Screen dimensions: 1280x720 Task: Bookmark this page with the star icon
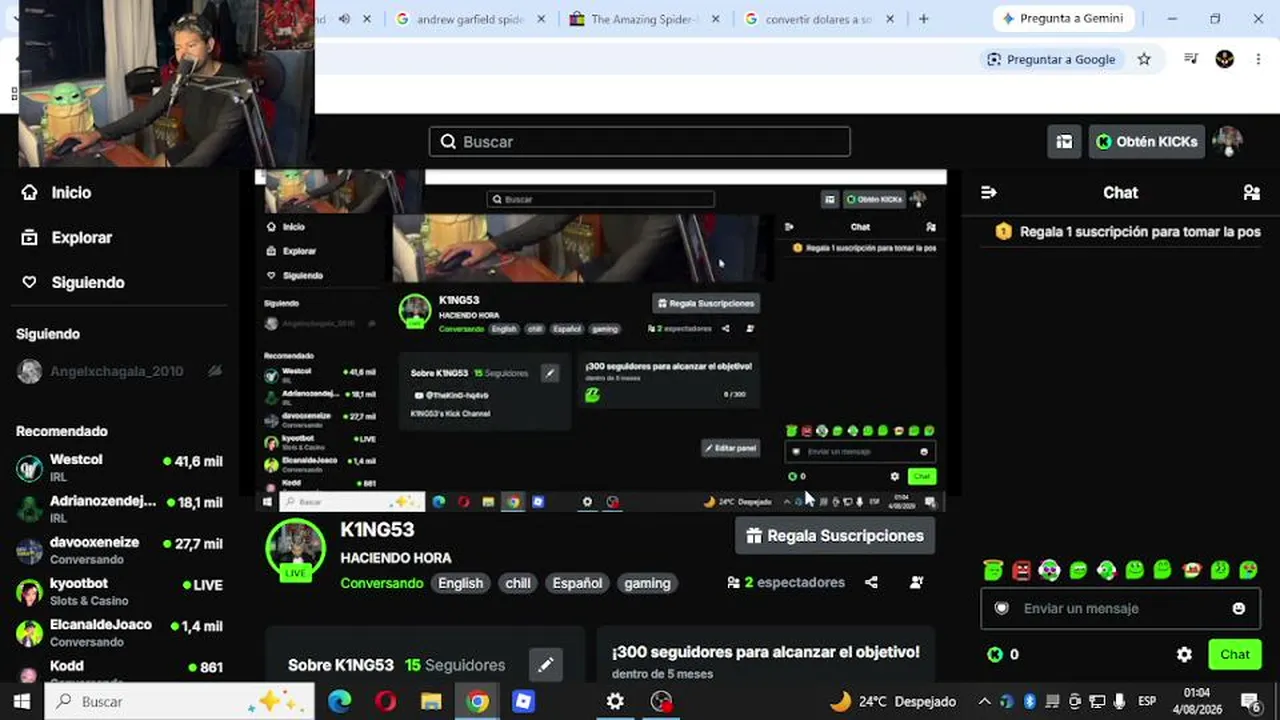point(1144,59)
